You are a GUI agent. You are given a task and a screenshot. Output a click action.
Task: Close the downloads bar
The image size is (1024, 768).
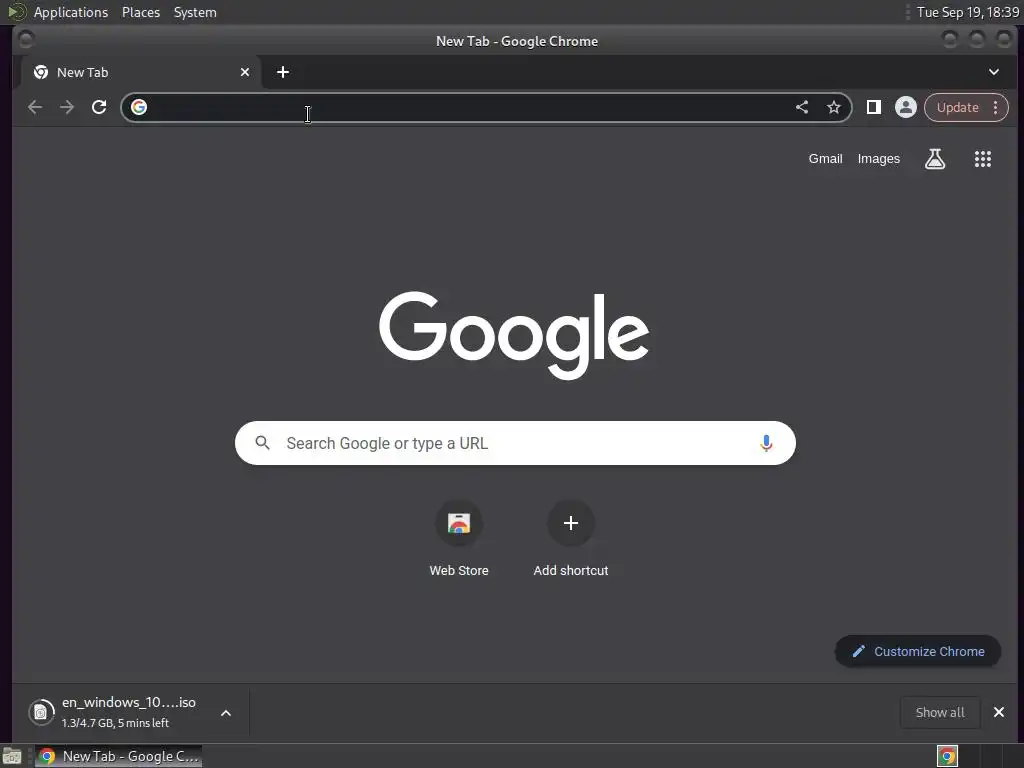click(x=999, y=712)
